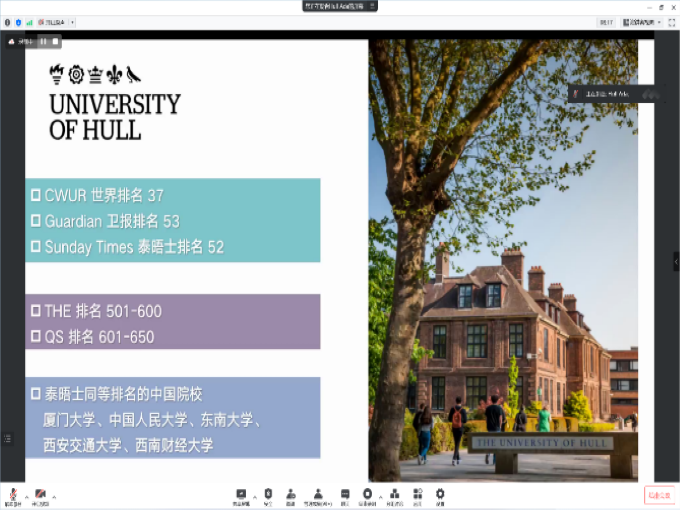Viewport: 680px width, 510px height.
Task: Open the meeting info icon at top left
Action: click(8, 22)
